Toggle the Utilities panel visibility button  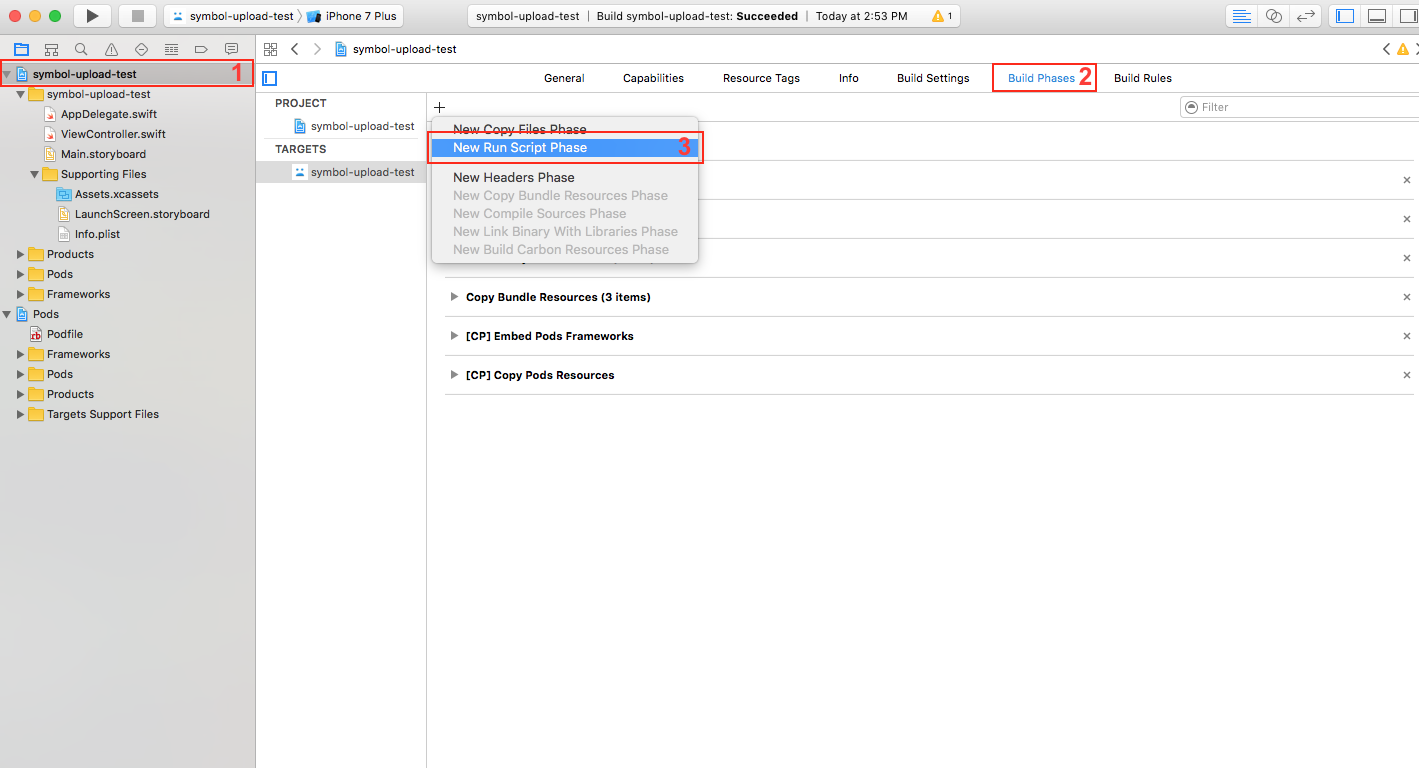point(1405,16)
